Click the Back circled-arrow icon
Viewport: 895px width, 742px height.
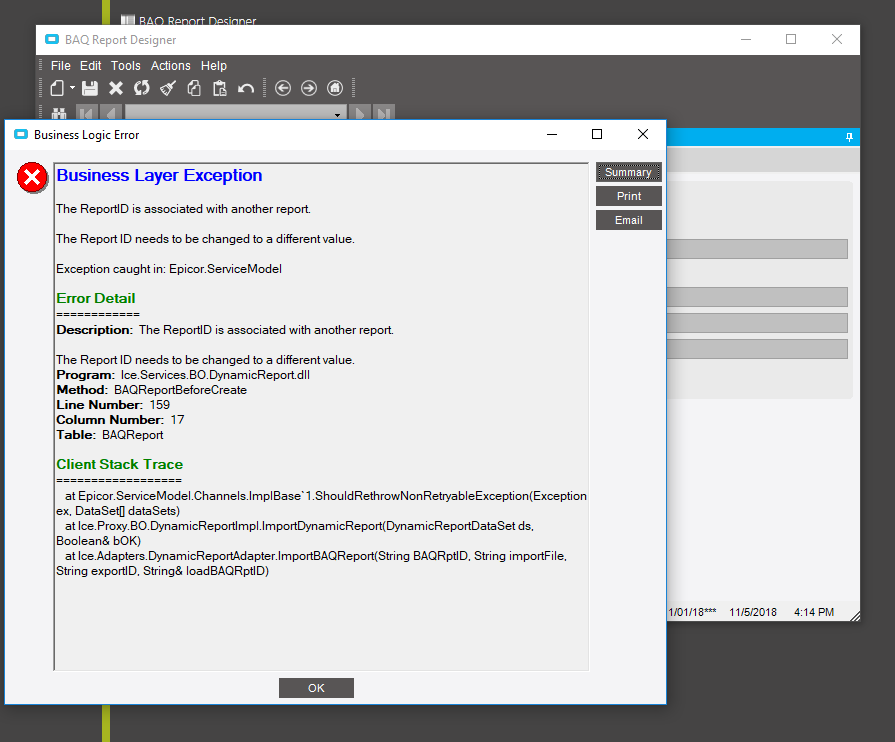(x=283, y=88)
